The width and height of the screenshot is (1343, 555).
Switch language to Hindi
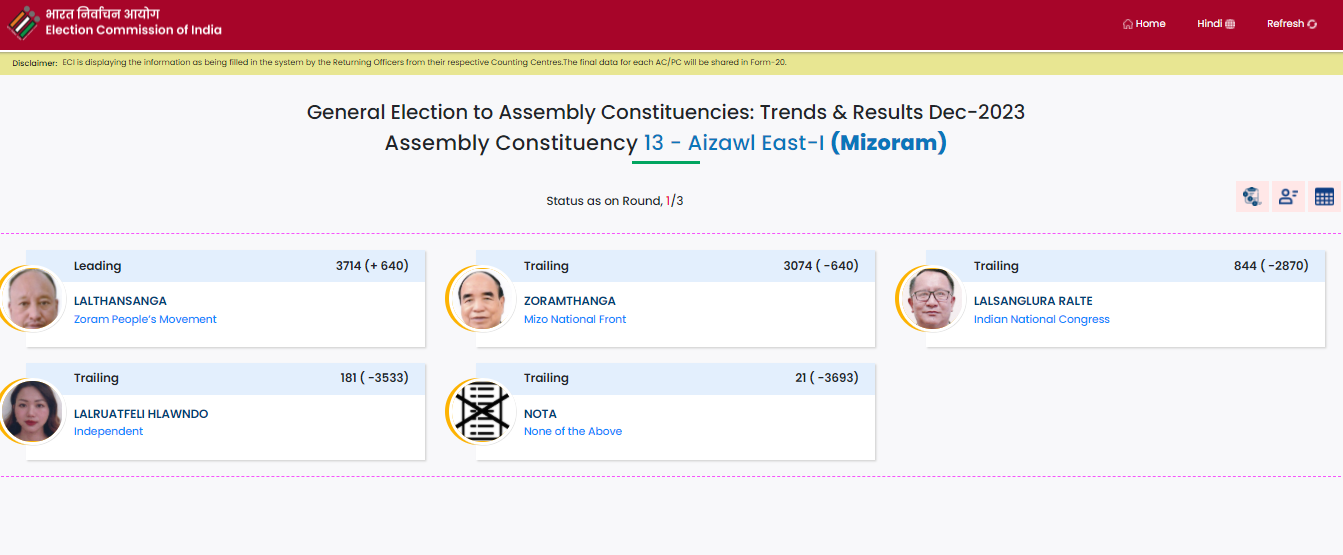1215,24
